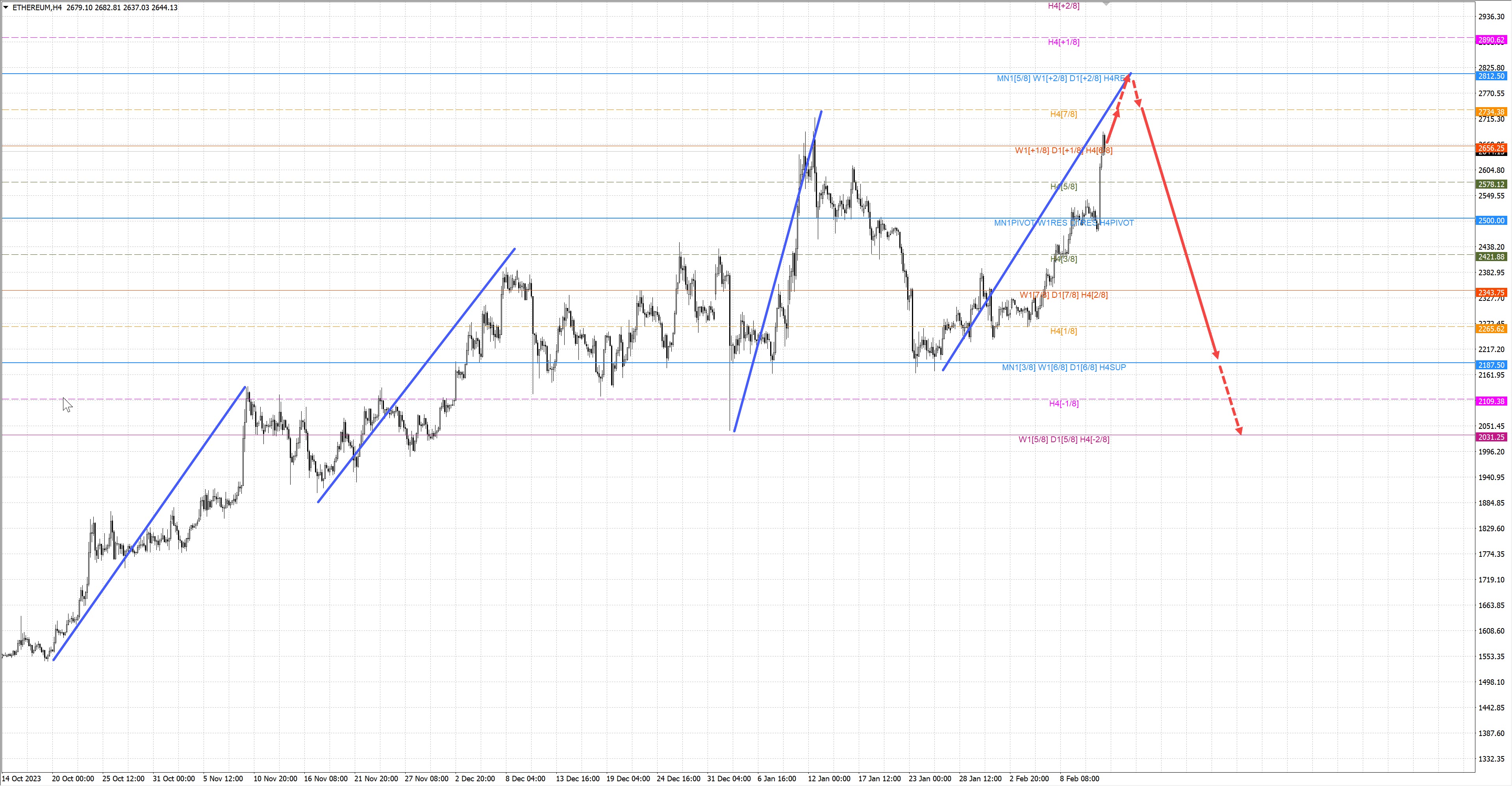Click the red solid arrowhead at 2187.50 line
Image resolution: width=1512 pixels, height=786 pixels.
click(x=1216, y=353)
